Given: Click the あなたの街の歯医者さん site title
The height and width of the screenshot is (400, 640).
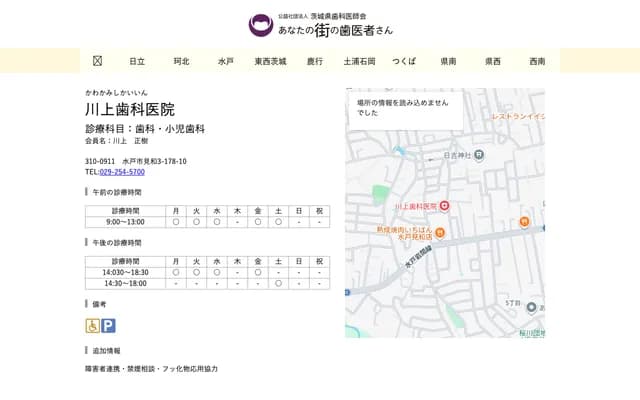Looking at the screenshot, I should 336,30.
